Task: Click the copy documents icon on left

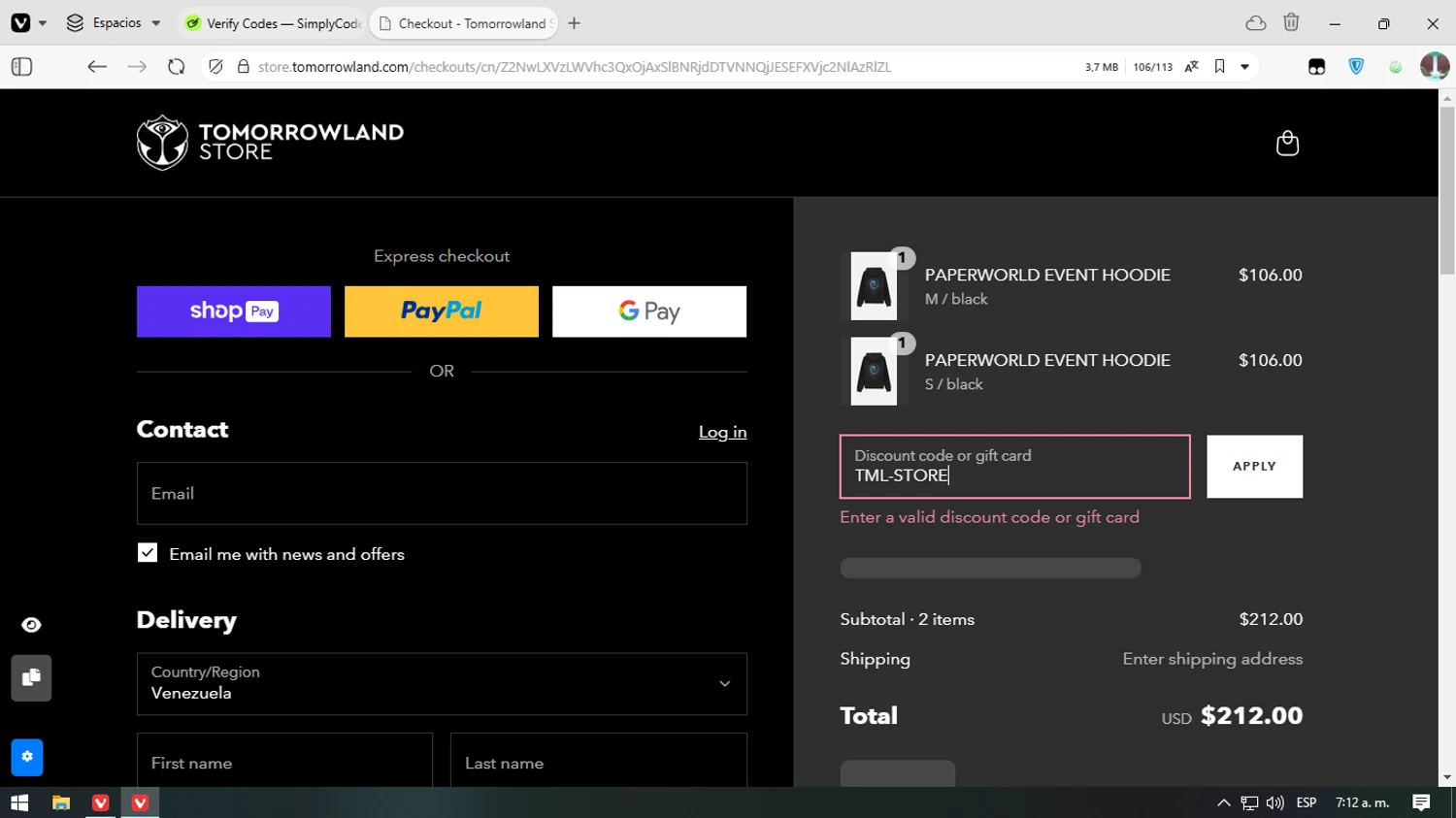Action: click(x=31, y=677)
